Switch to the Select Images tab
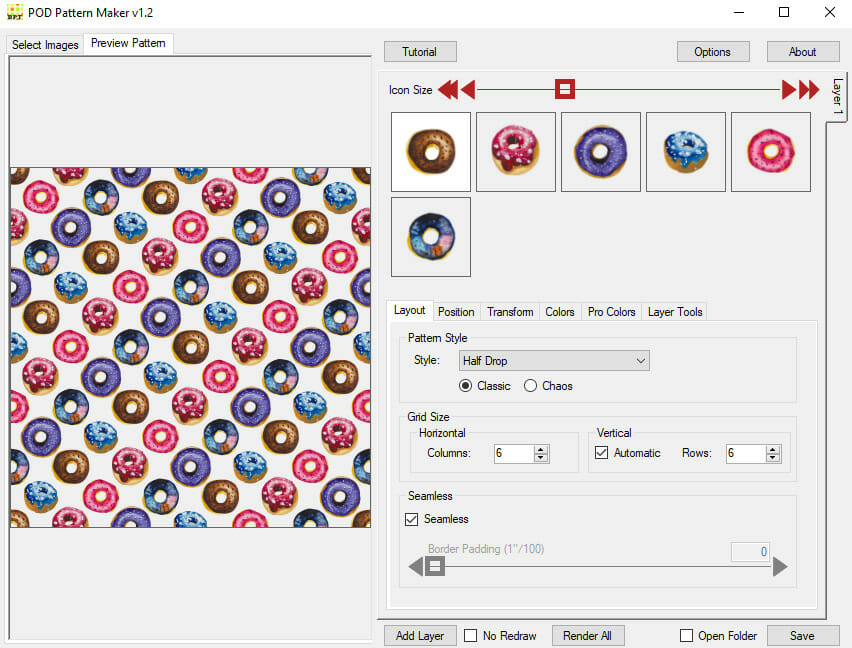Screen dimensions: 852x648 pyautogui.click(x=45, y=45)
